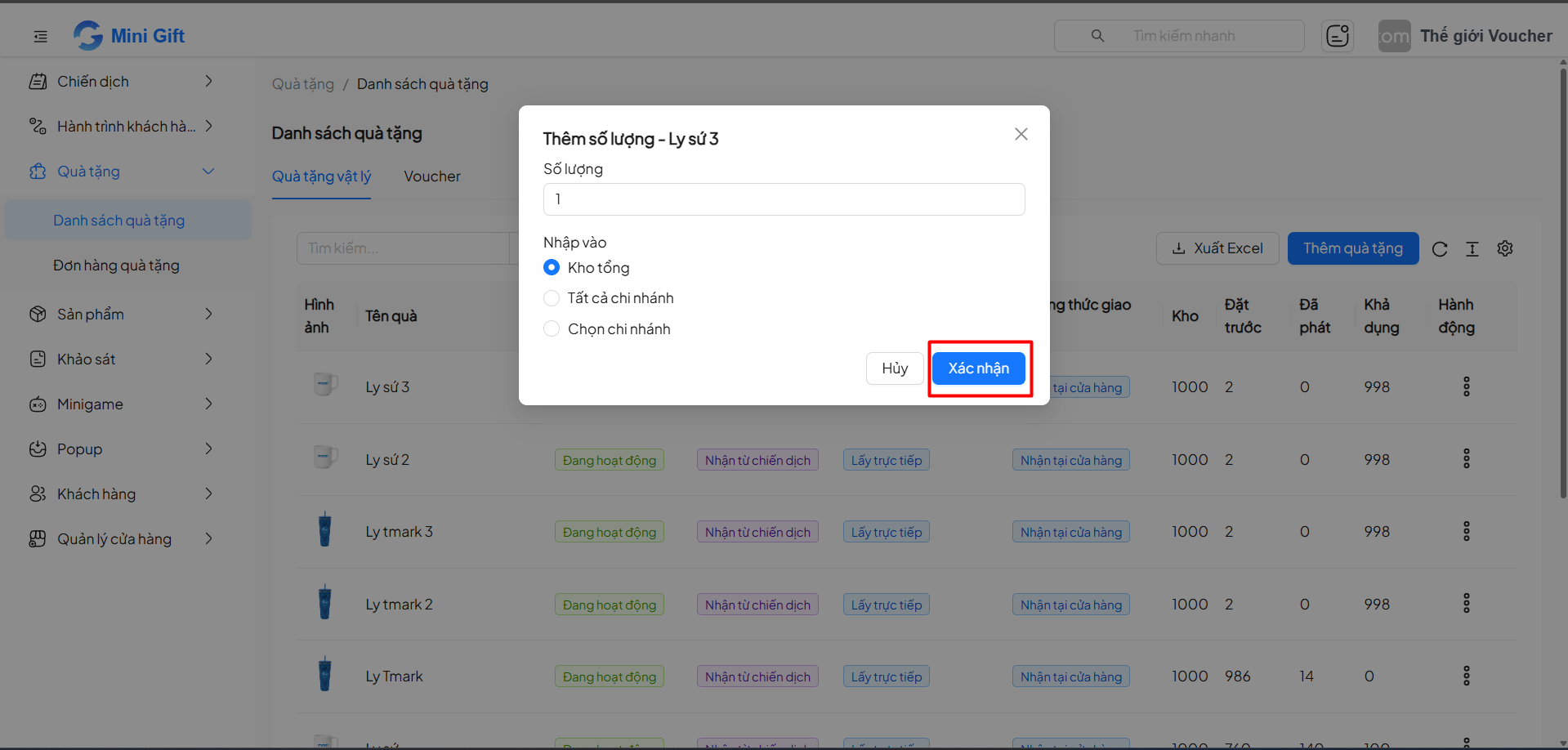Open Đơn hàng quà tặng sidebar item
This screenshot has height=750, width=1568.
(128, 265)
